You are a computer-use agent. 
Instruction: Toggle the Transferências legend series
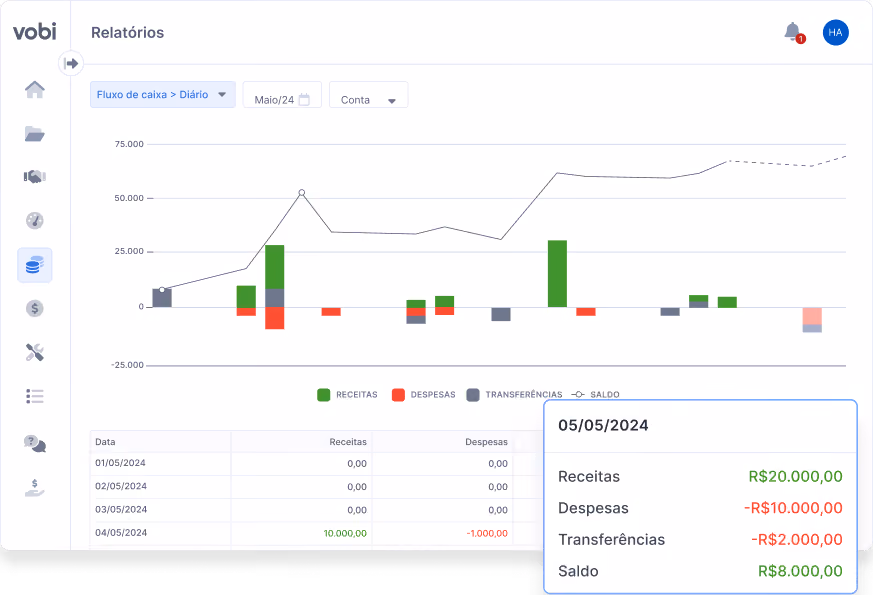tap(514, 395)
